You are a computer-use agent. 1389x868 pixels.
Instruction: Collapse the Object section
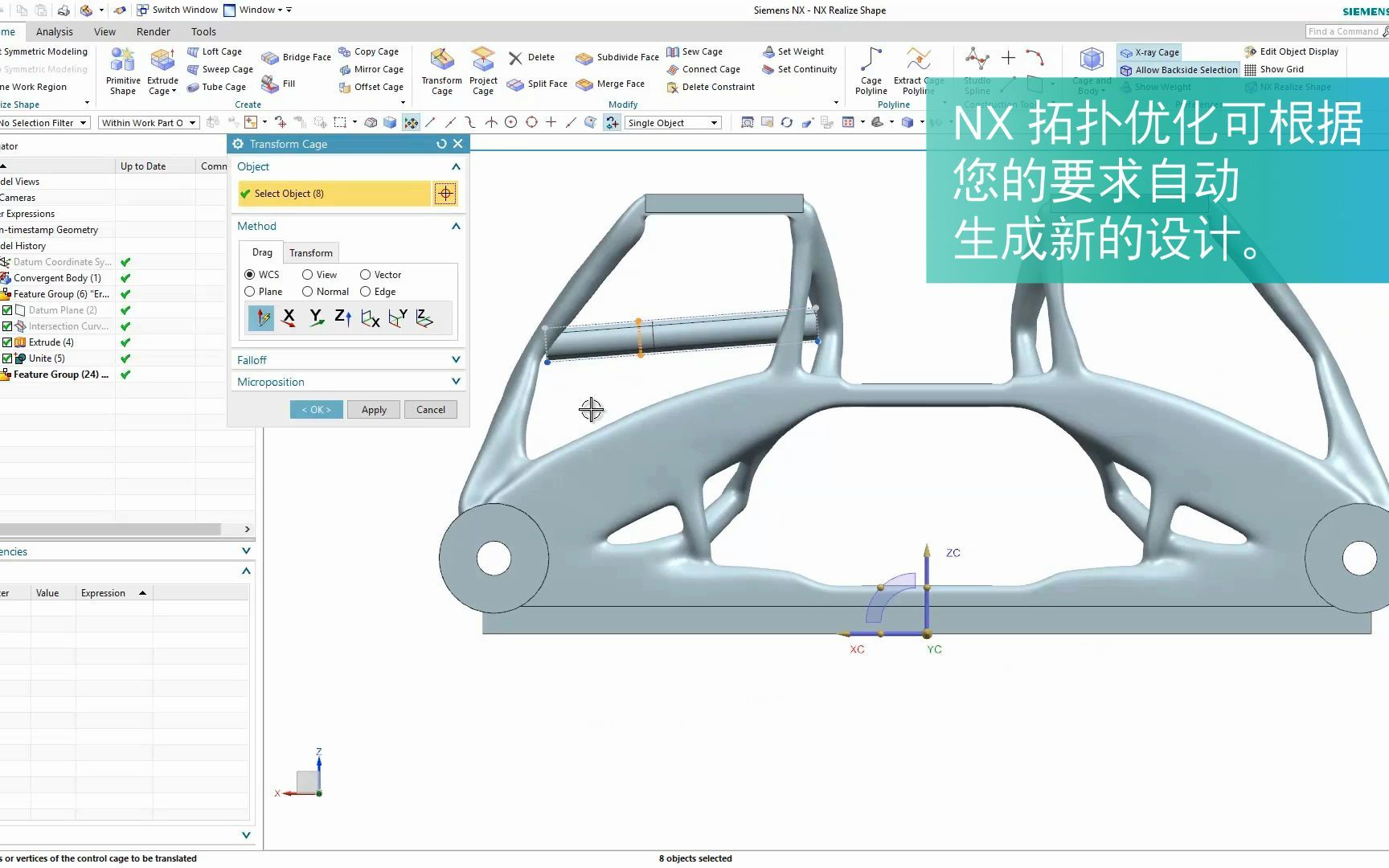[456, 166]
